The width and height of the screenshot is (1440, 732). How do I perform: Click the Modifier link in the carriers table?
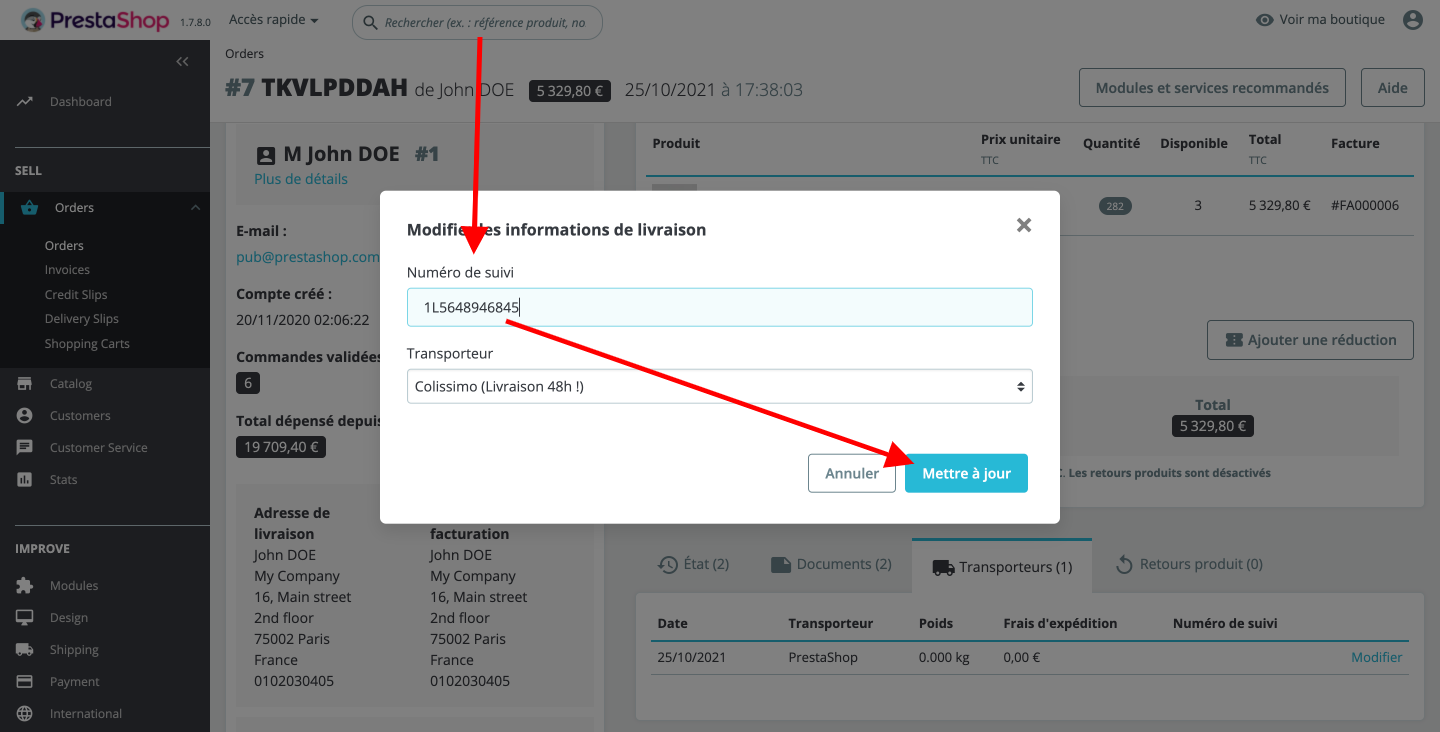pos(1377,657)
